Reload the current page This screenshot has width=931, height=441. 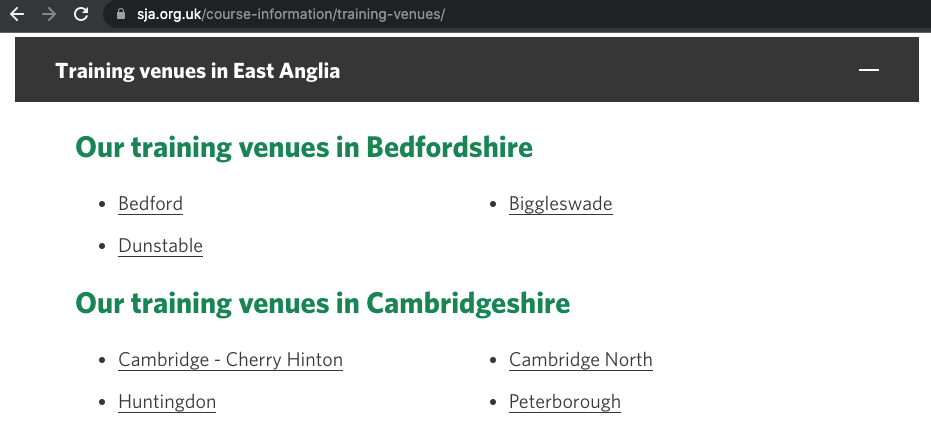[x=82, y=15]
